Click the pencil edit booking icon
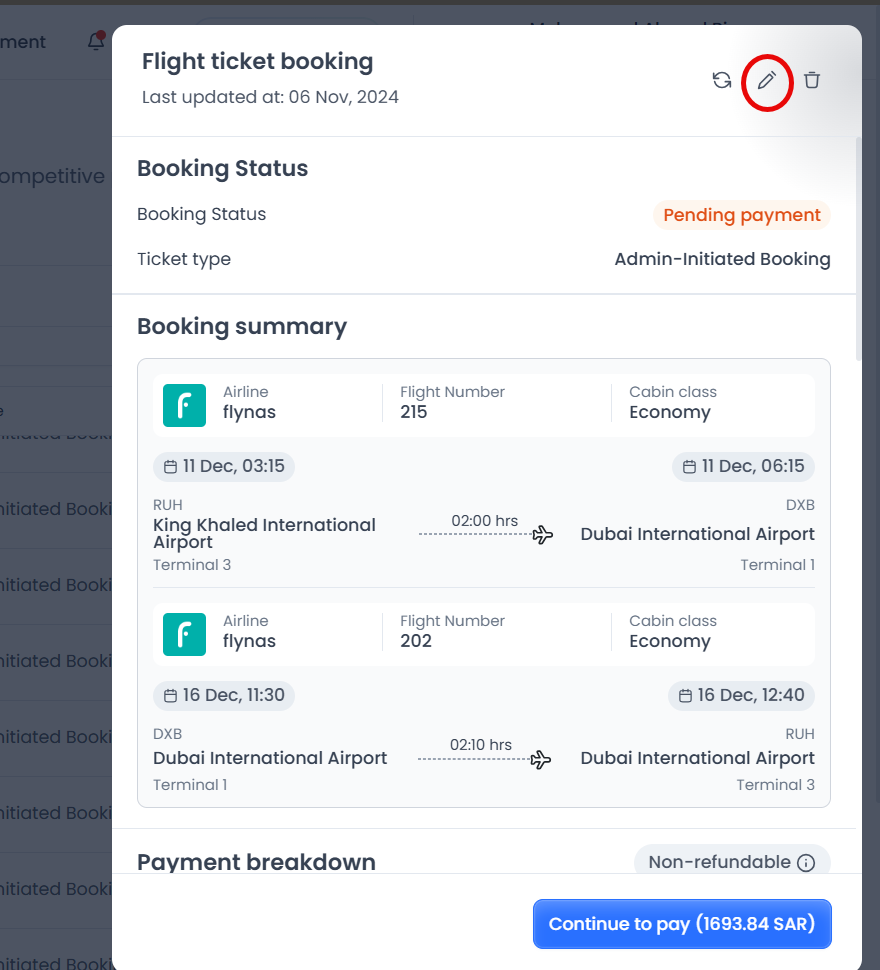880x970 pixels. tap(767, 81)
